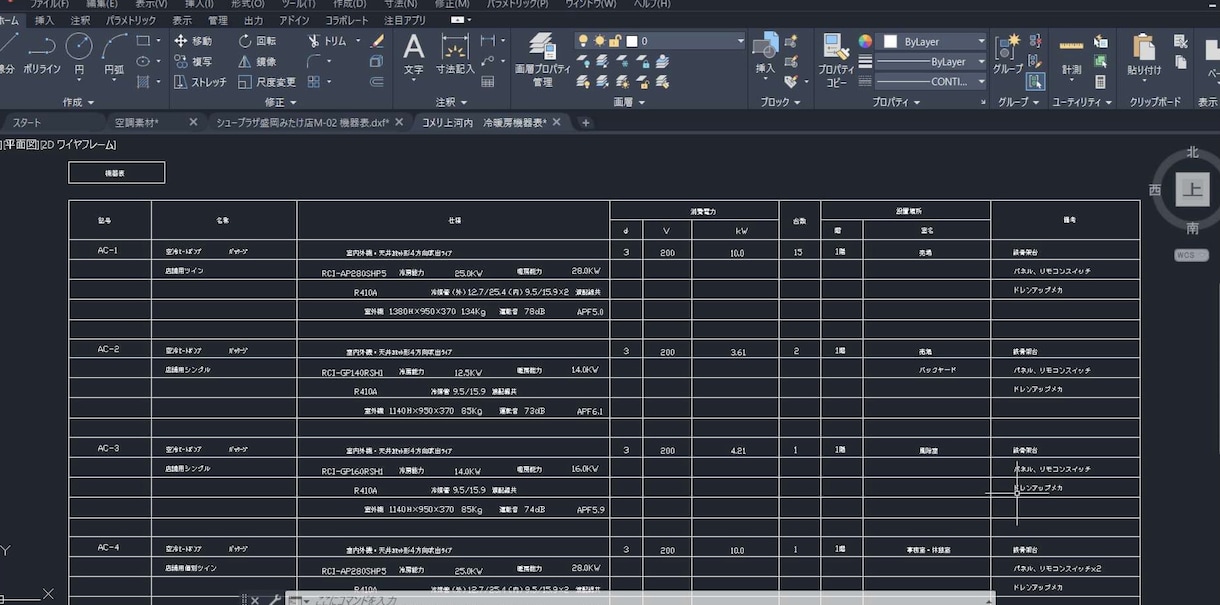Screen dimensions: 1220x605
Task: Select the 複写 (Copy) tool
Action: pyautogui.click(x=193, y=61)
